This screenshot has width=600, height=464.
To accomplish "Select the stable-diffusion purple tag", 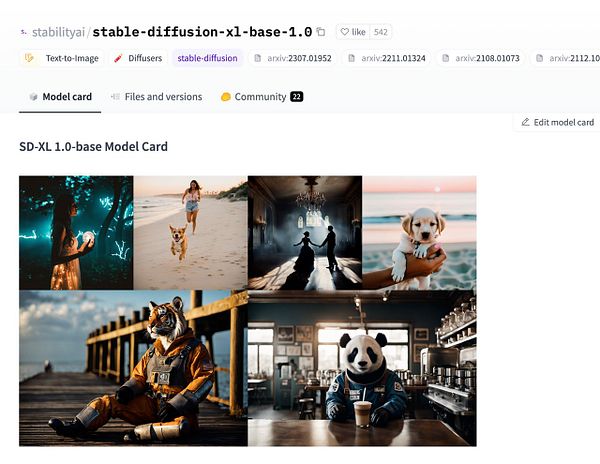I will (x=207, y=58).
